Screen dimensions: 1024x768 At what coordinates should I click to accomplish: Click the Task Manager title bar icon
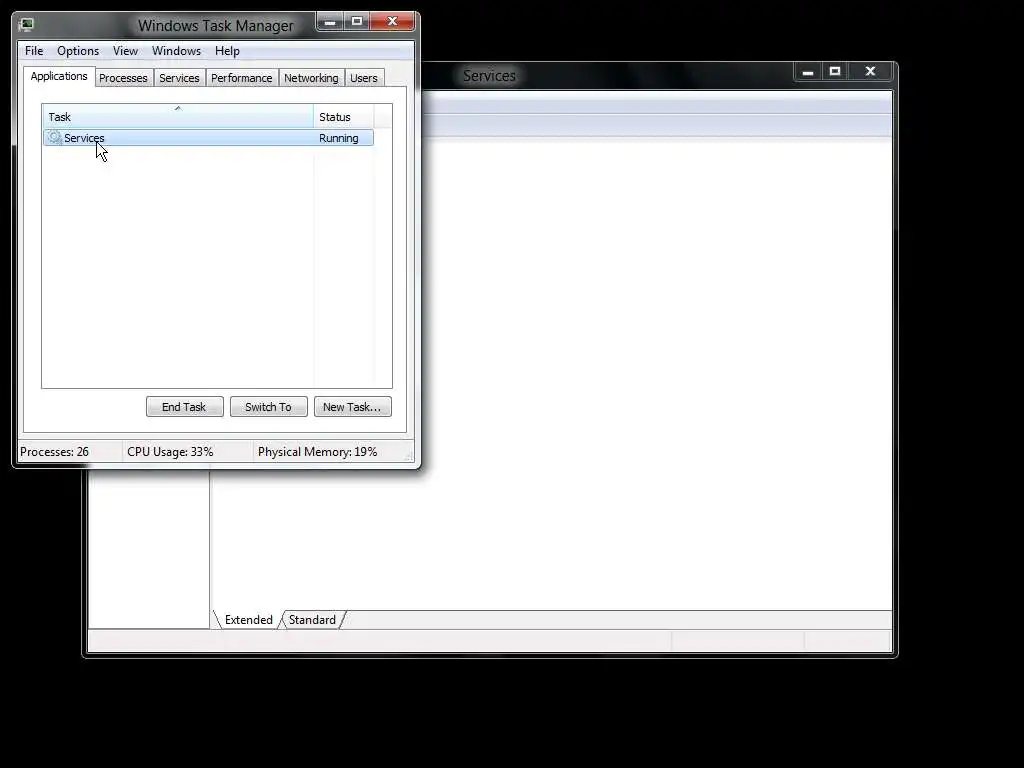pyautogui.click(x=27, y=25)
